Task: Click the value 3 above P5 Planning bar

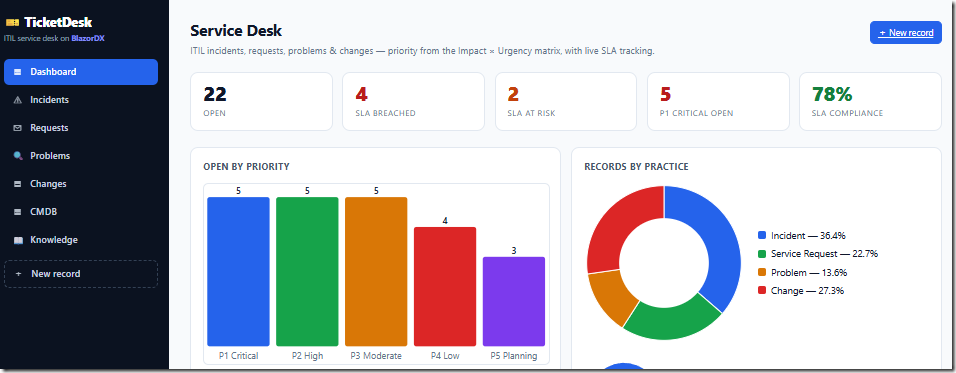Action: pos(514,250)
